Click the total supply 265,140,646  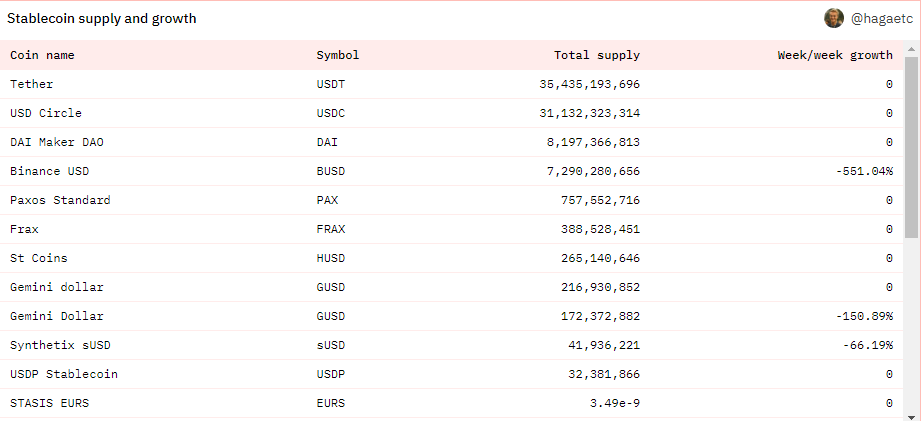point(600,258)
